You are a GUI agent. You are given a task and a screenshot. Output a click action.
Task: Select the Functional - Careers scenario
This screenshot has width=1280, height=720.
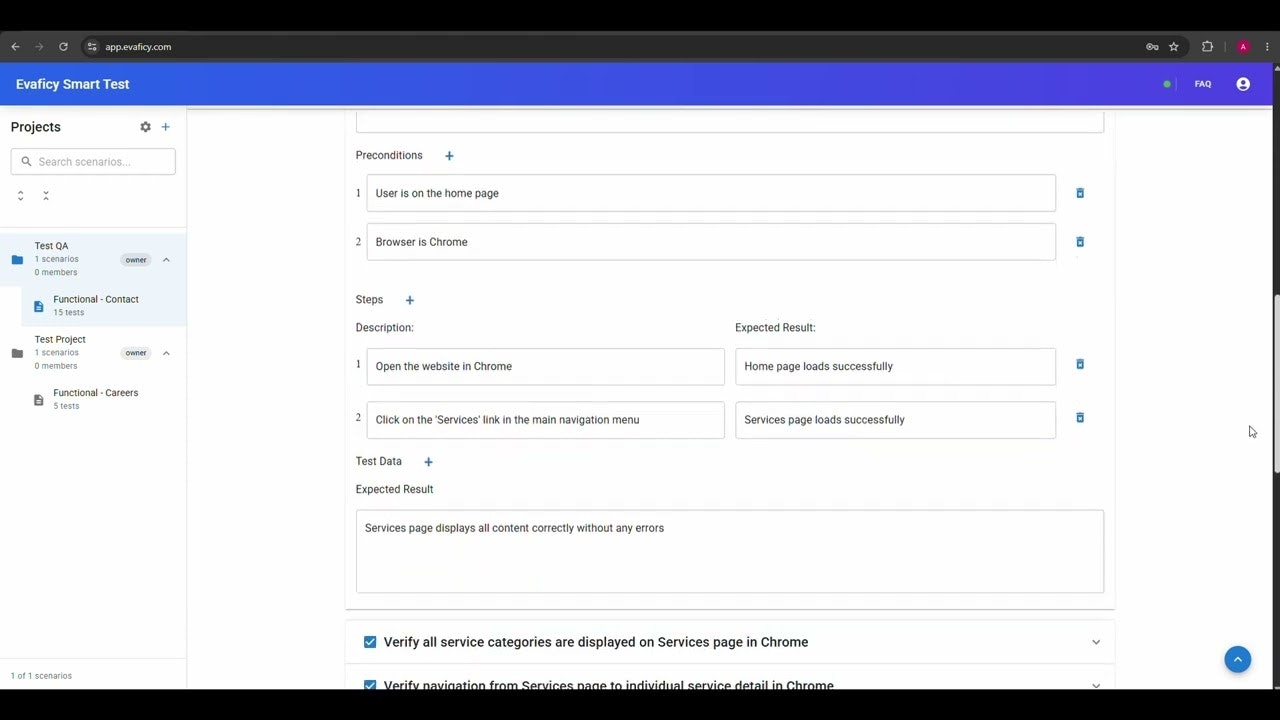click(x=104, y=399)
